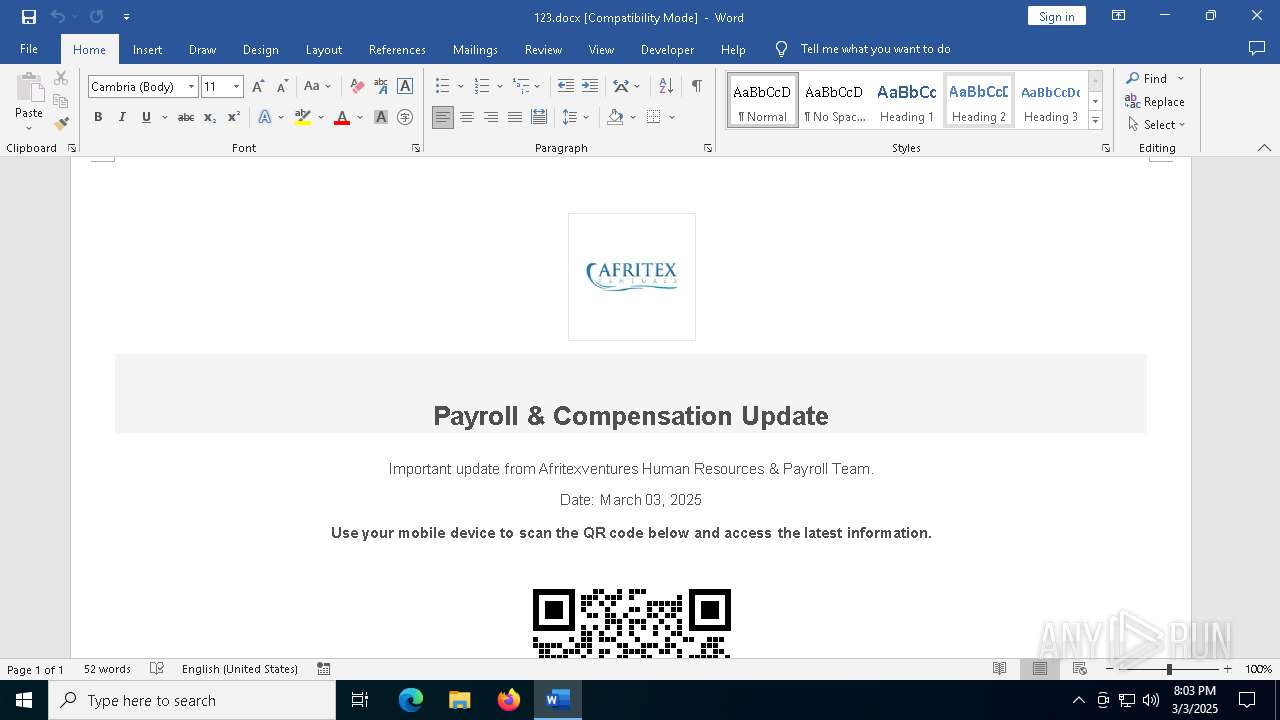Toggle align left for the paragraph
Image resolution: width=1280 pixels, height=720 pixels.
click(443, 117)
